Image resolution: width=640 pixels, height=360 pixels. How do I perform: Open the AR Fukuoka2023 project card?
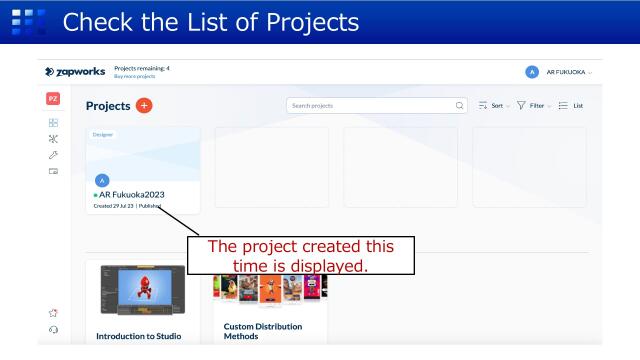[x=143, y=171]
